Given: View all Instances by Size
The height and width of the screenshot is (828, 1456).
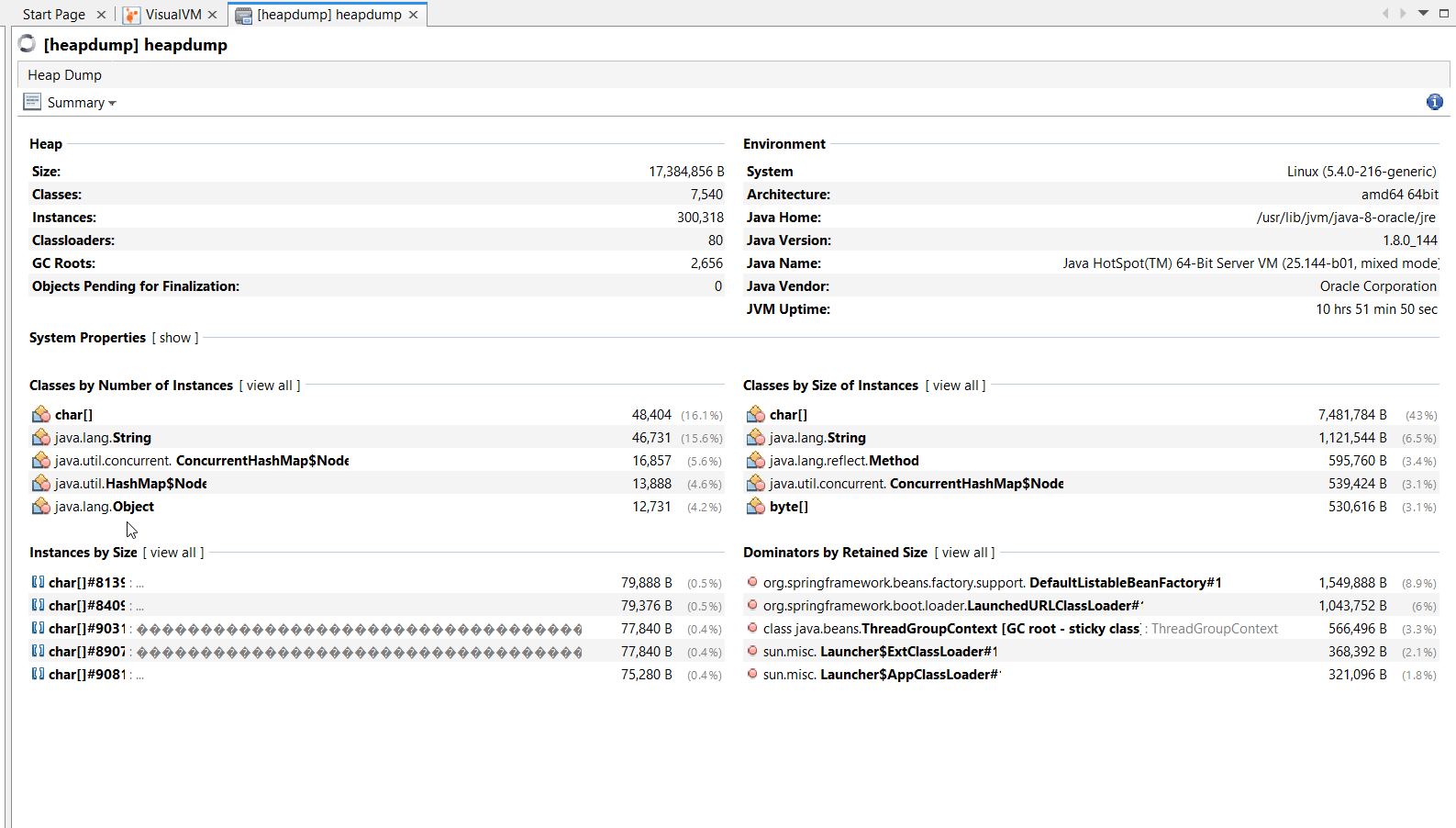Looking at the screenshot, I should pyautogui.click(x=173, y=553).
